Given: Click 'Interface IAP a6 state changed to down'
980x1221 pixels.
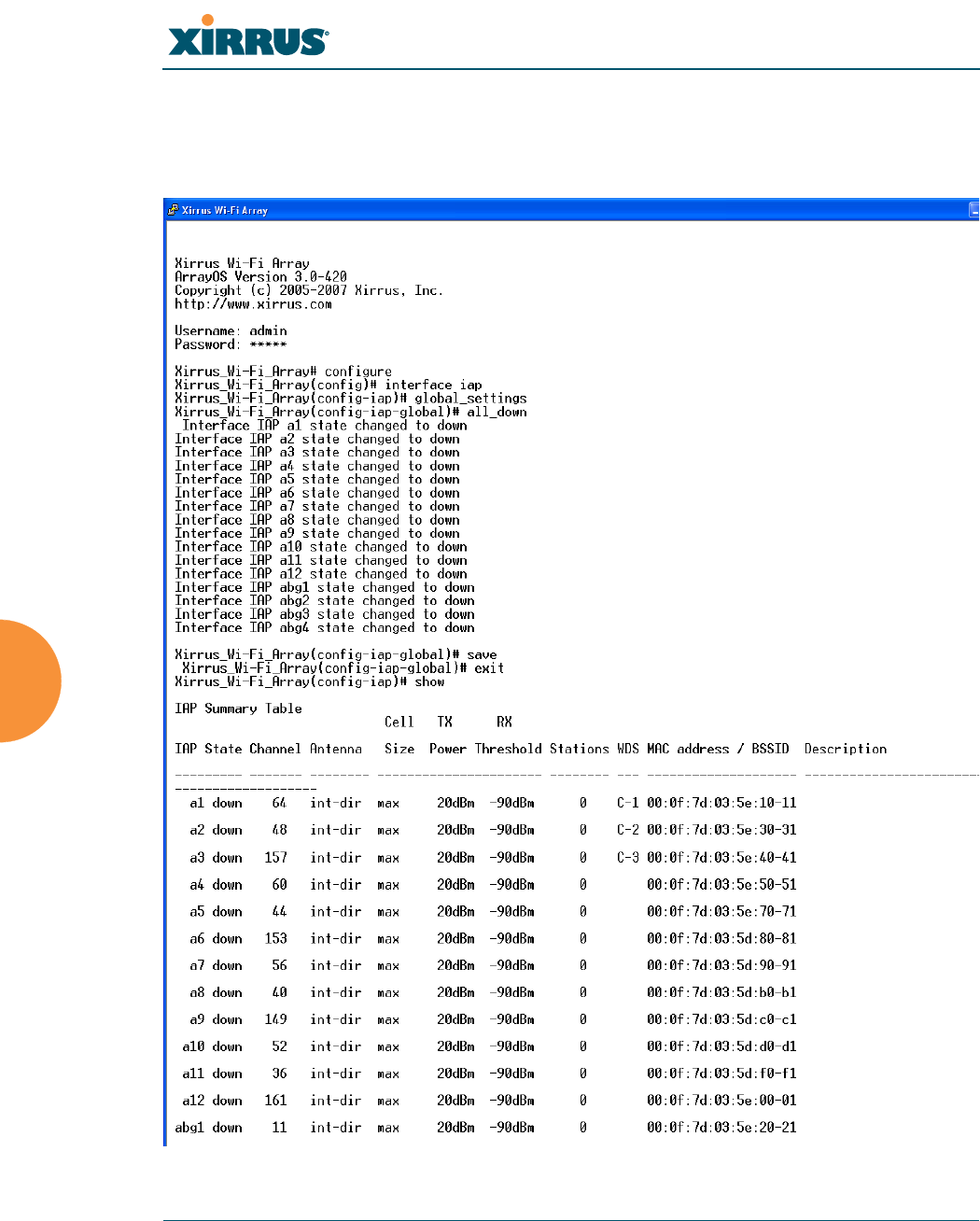Looking at the screenshot, I should [x=317, y=493].
